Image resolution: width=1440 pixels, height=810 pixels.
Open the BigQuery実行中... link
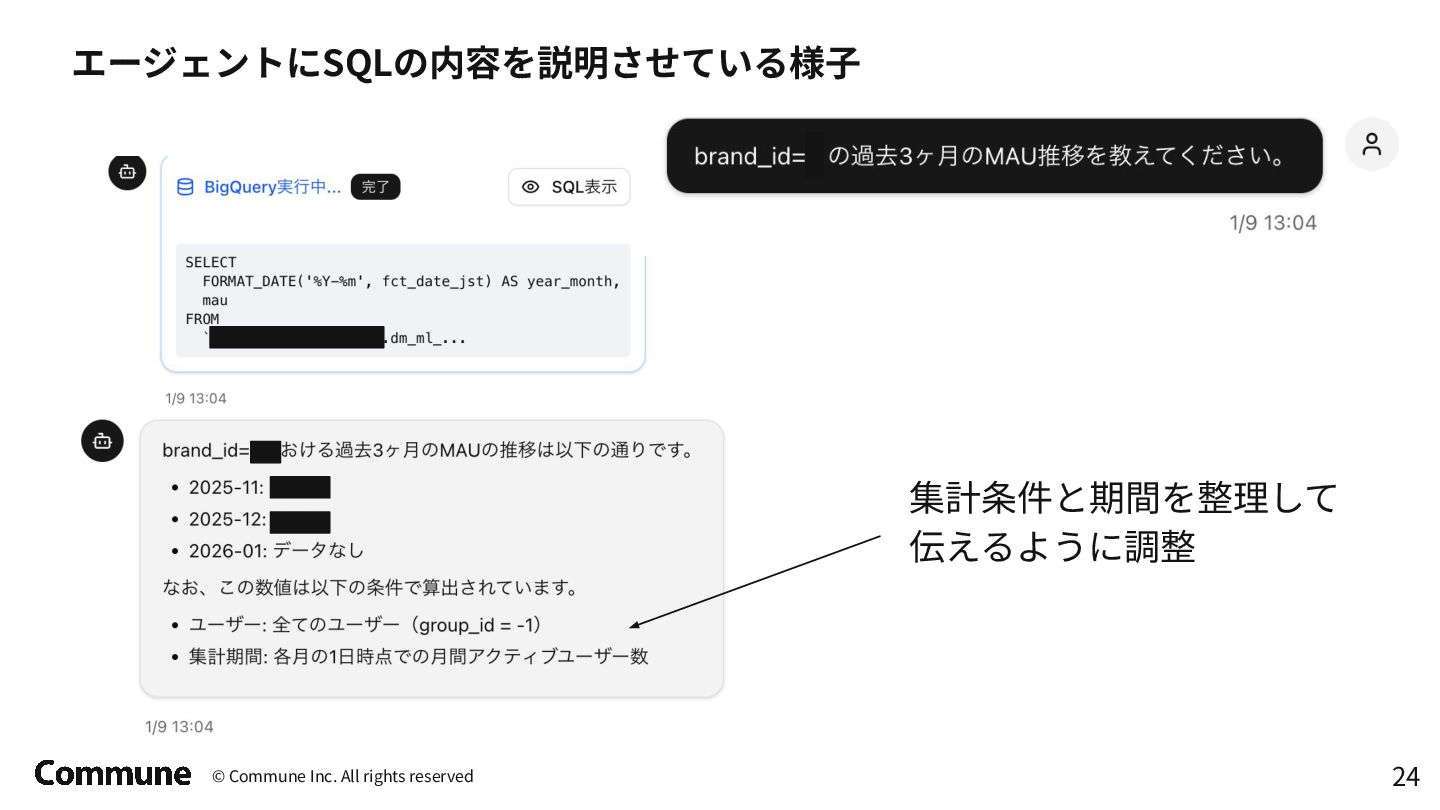pyautogui.click(x=272, y=187)
